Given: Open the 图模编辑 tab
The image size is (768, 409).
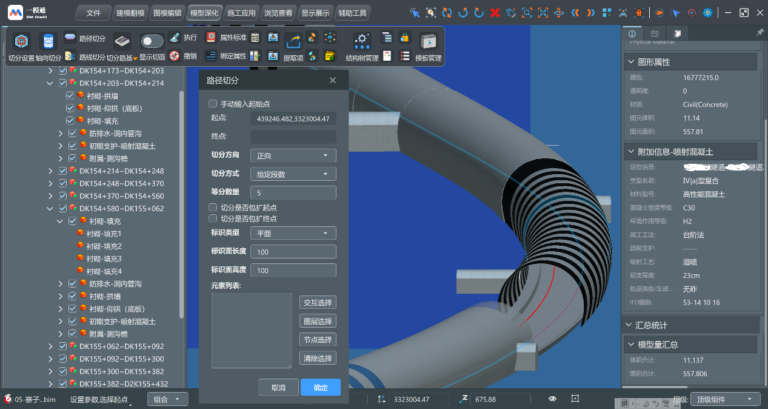Looking at the screenshot, I should click(167, 13).
